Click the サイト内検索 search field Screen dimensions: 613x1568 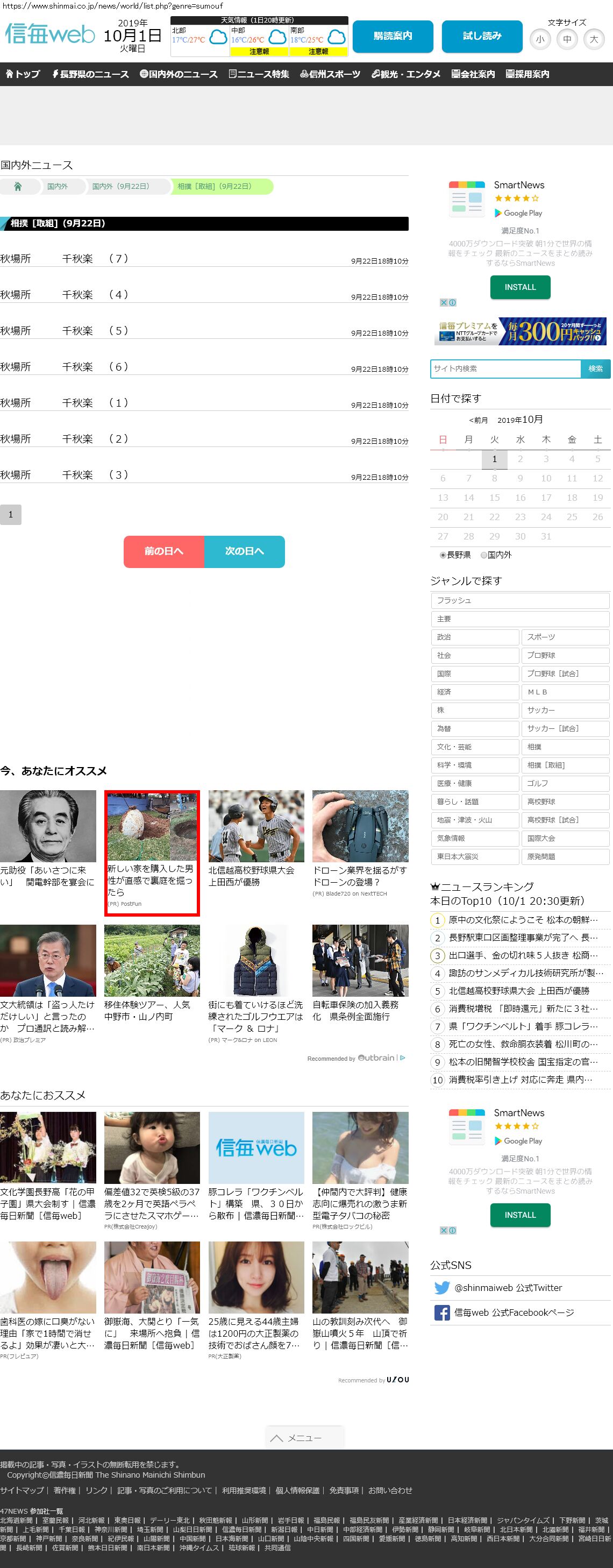point(505,369)
